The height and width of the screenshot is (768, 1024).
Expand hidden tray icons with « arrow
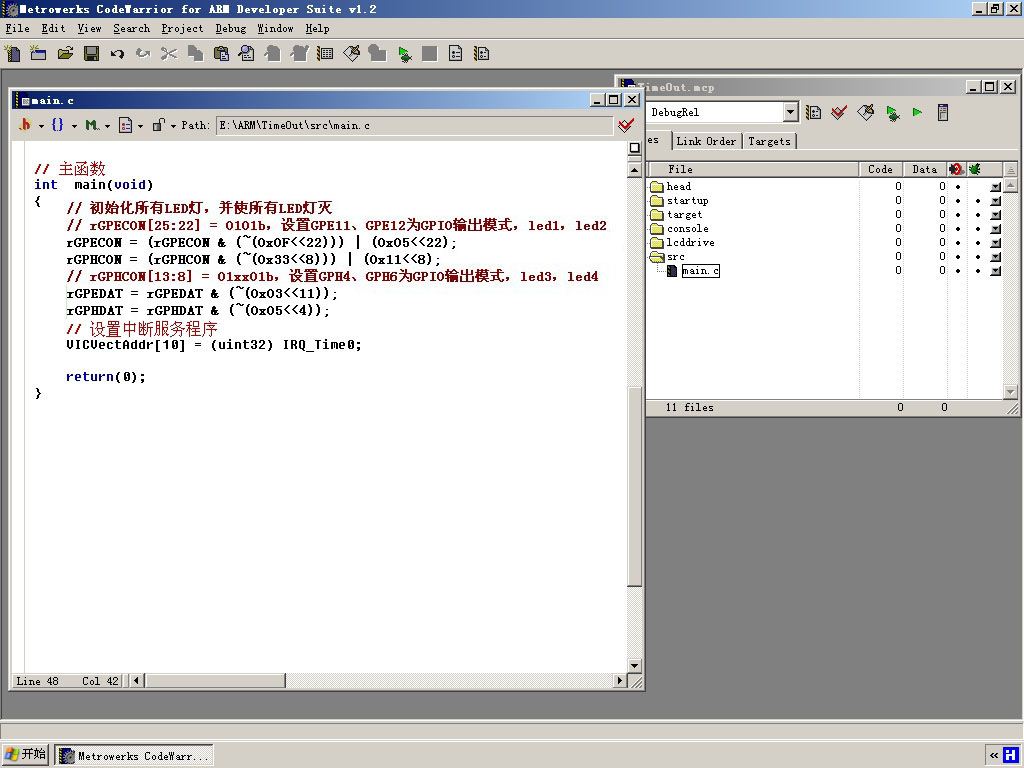click(993, 756)
